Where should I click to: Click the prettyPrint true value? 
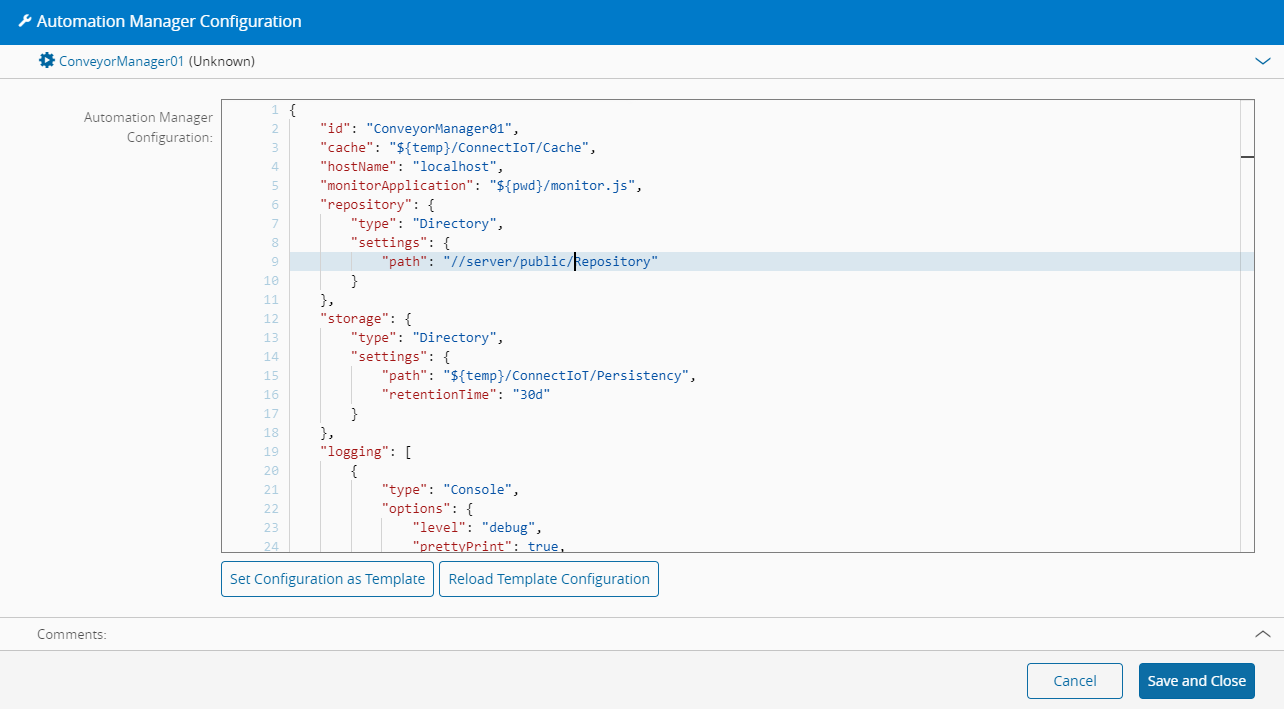(x=544, y=546)
